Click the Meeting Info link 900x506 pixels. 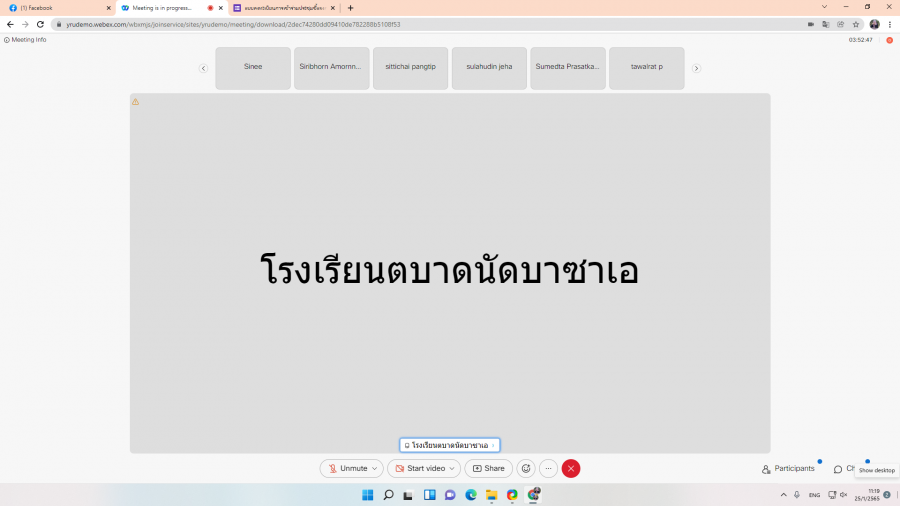click(26, 40)
